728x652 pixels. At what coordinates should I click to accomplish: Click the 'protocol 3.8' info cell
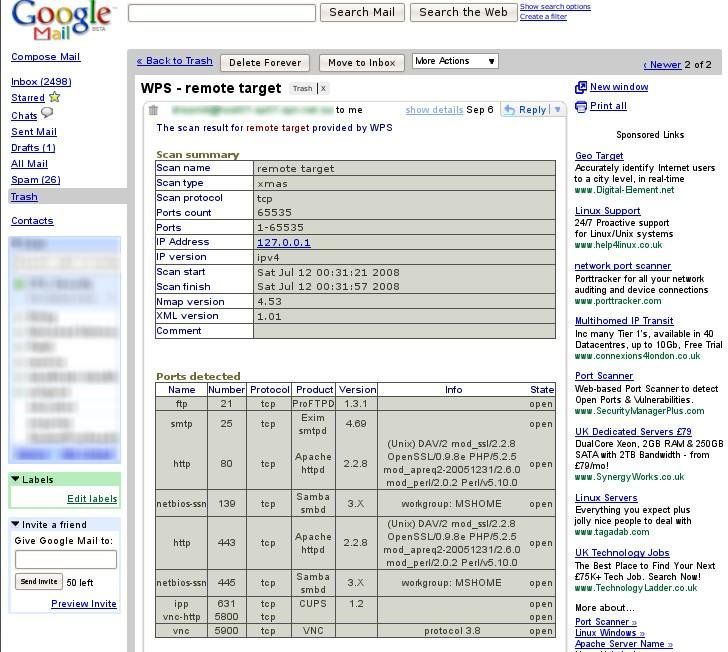(452, 631)
